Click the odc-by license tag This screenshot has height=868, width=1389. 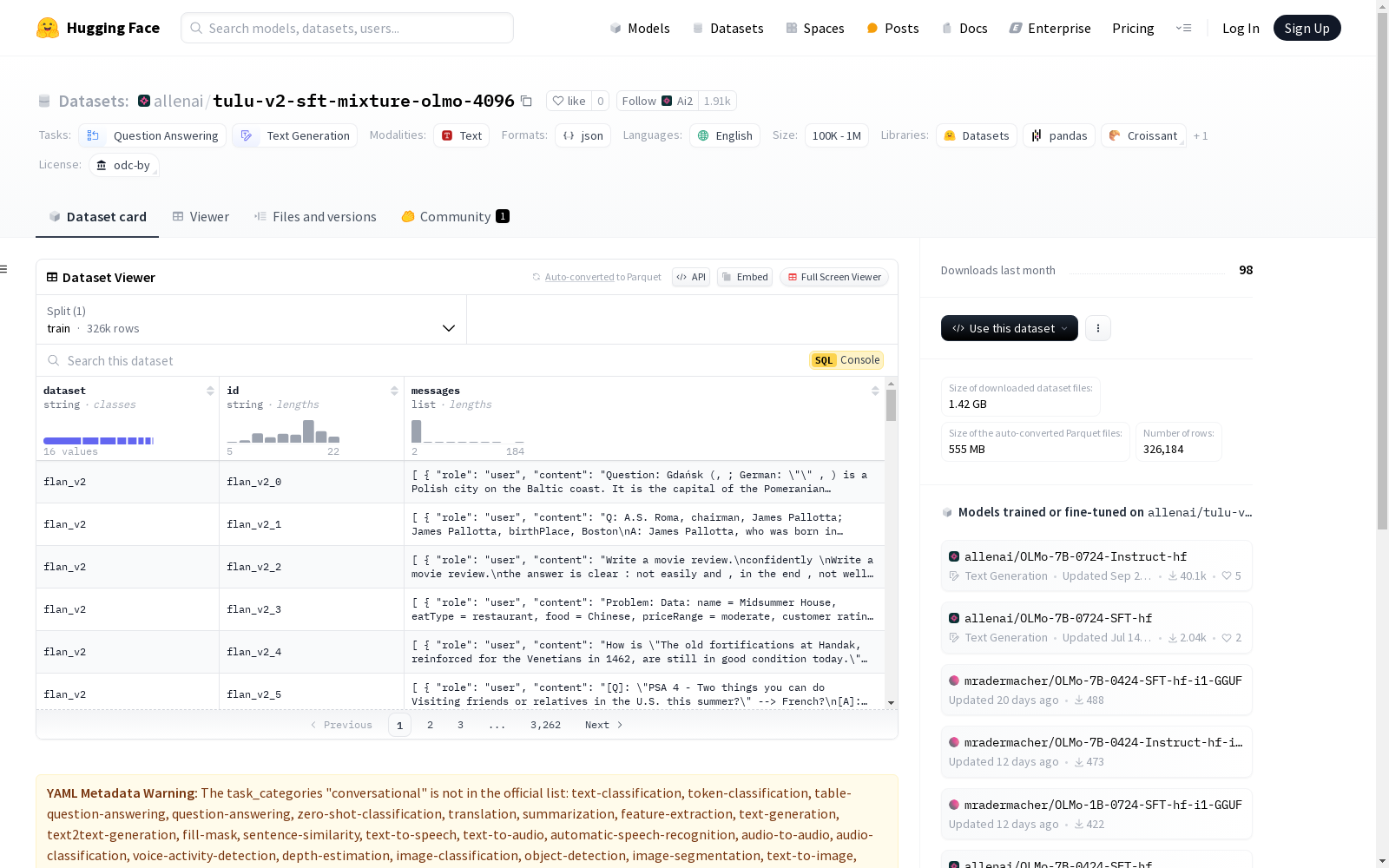tap(124, 165)
